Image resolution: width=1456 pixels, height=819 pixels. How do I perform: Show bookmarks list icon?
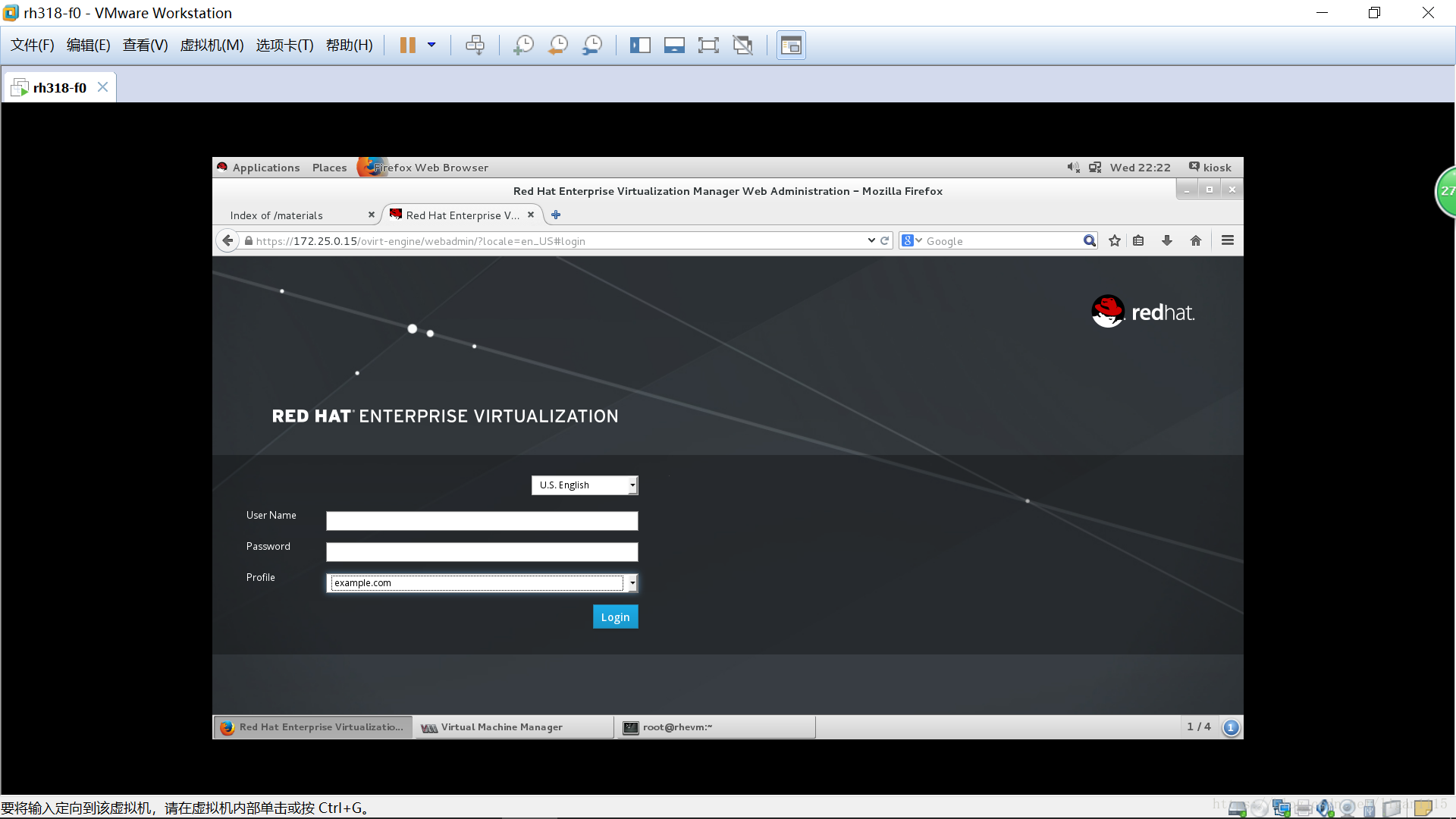pyautogui.click(x=1138, y=240)
